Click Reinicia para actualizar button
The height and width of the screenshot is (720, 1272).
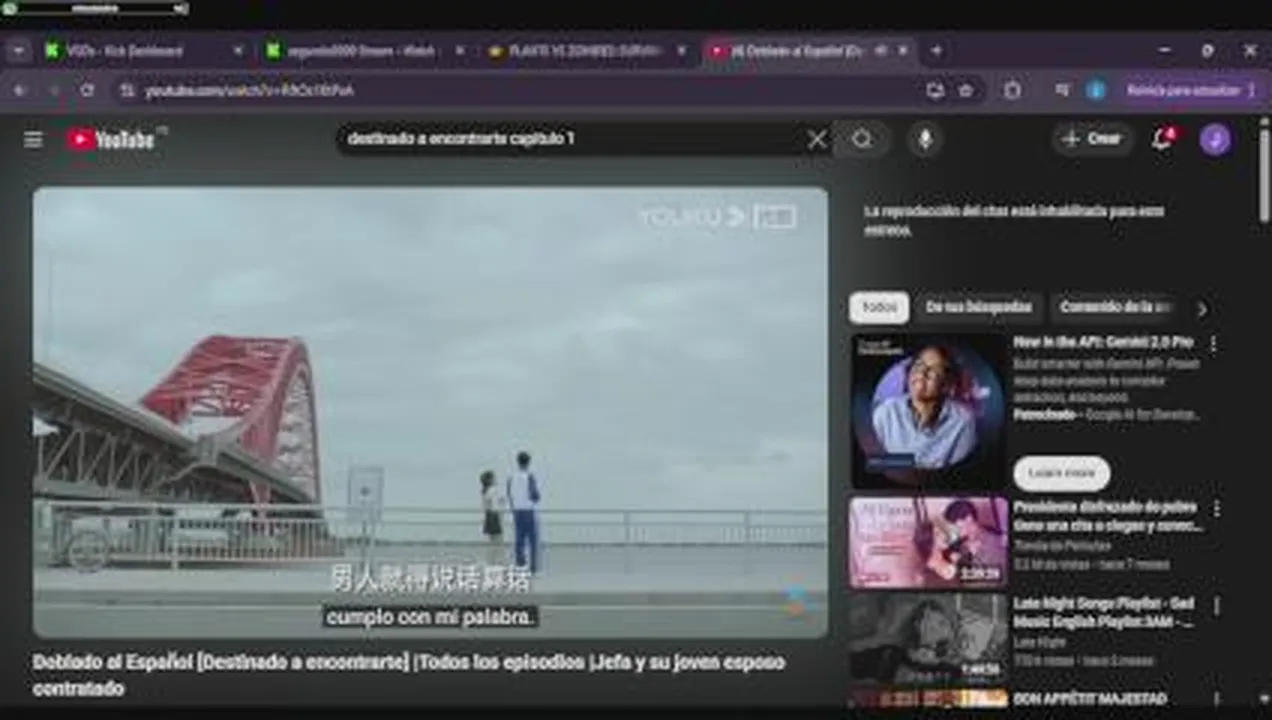pos(1183,90)
